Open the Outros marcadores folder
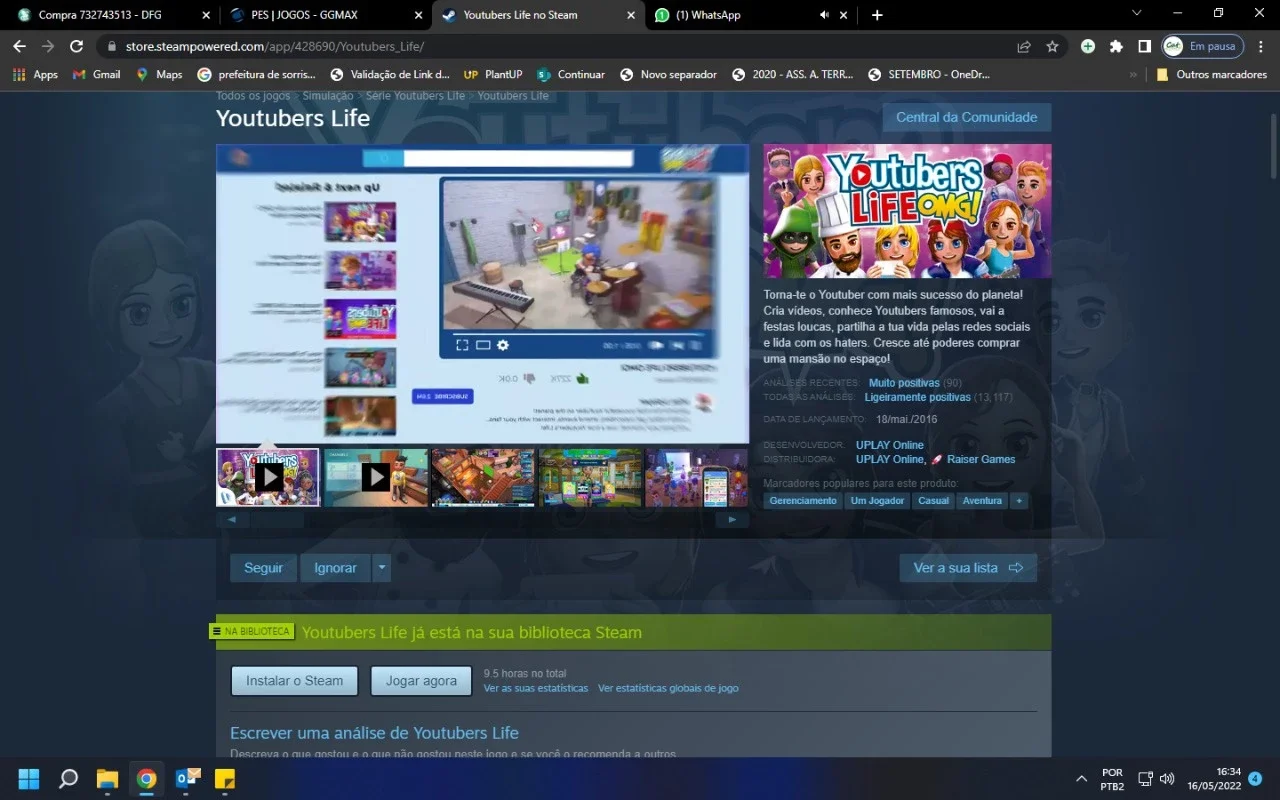 tap(1211, 74)
